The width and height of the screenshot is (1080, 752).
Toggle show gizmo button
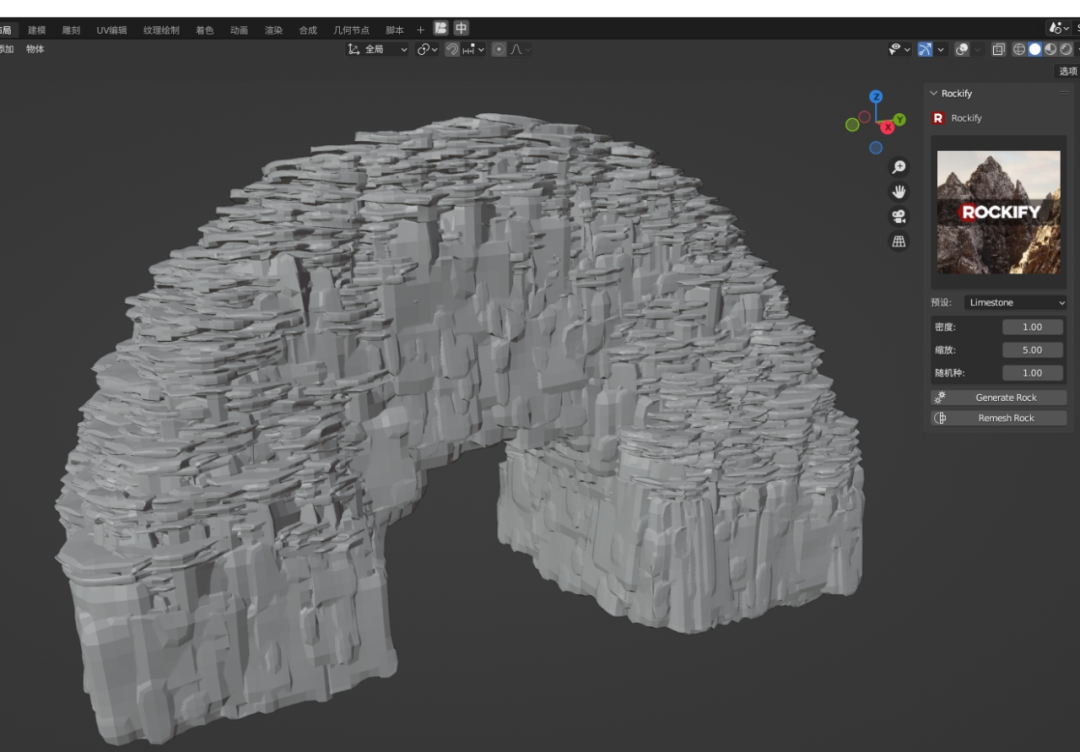924,49
